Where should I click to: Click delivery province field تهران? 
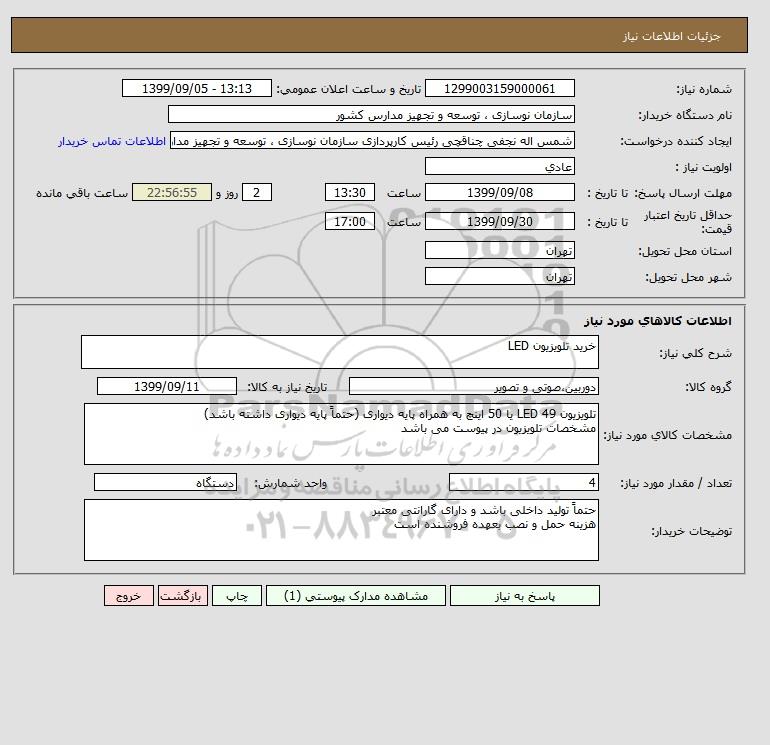(499, 250)
